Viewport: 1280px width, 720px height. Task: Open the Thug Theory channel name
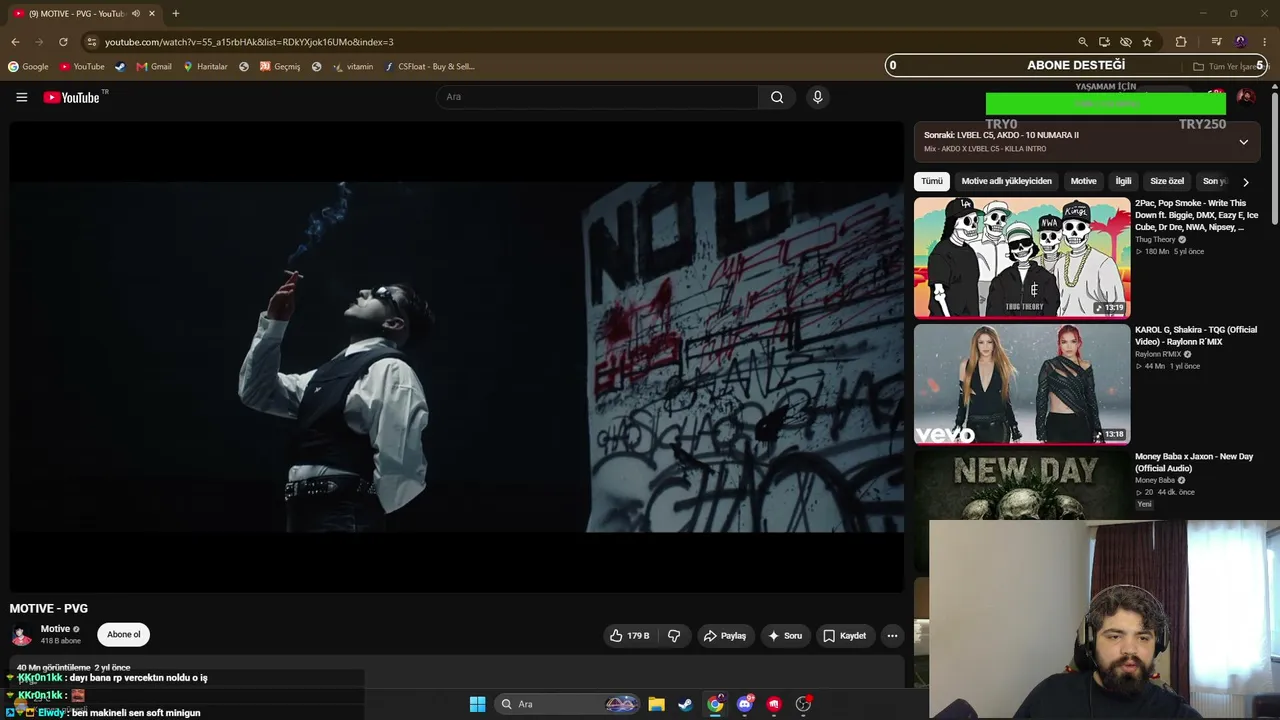(1155, 240)
